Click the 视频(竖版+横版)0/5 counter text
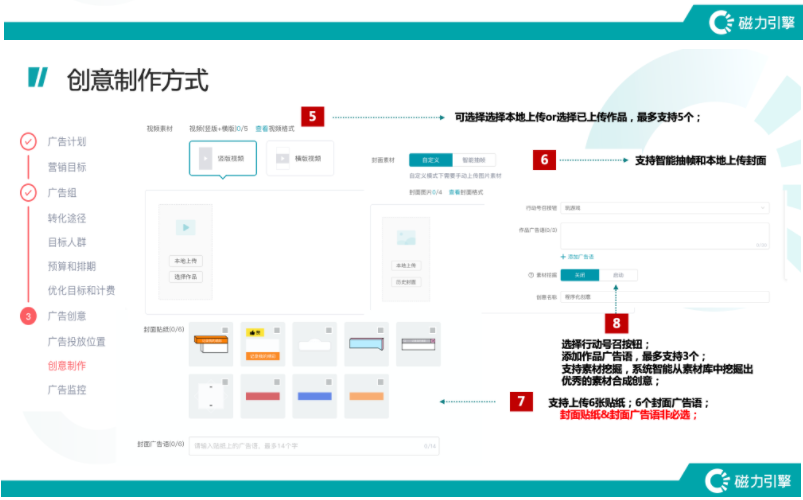The height and width of the screenshot is (500, 803). coord(219,129)
